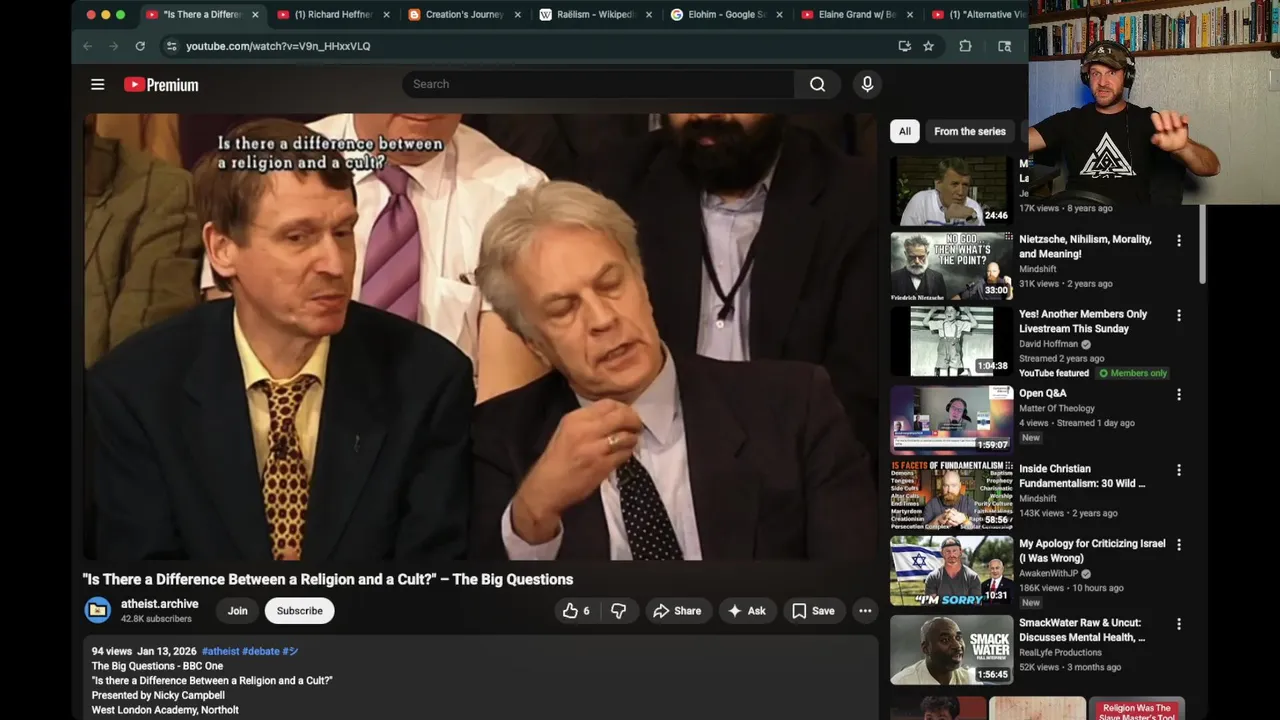Like the video with thumbs-up button

coord(576,611)
